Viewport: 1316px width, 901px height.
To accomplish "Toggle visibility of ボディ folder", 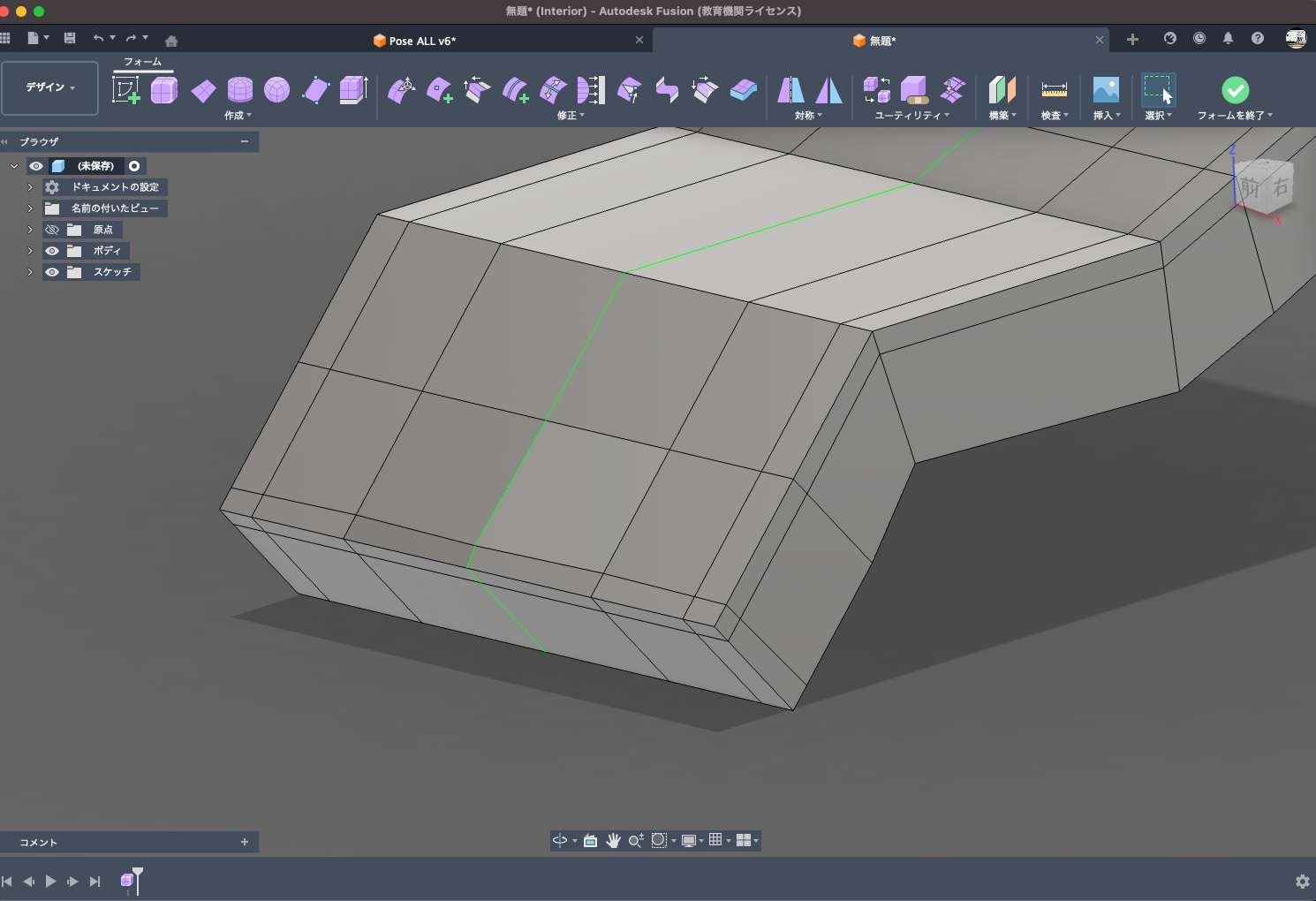I will (x=52, y=251).
